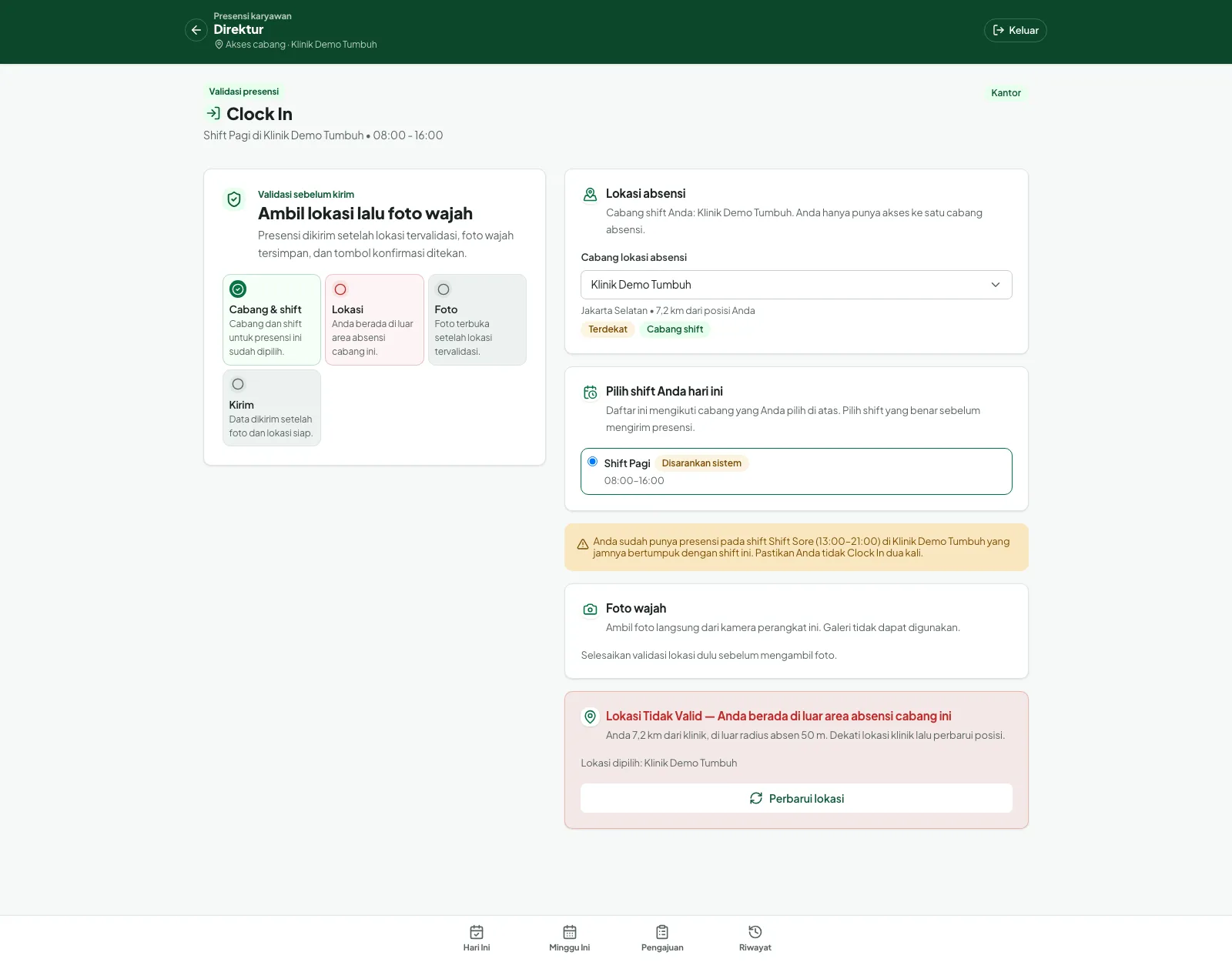
Task: Click the Lokasi dipilih: Klinik Demo Tumbuh text
Action: click(x=659, y=763)
